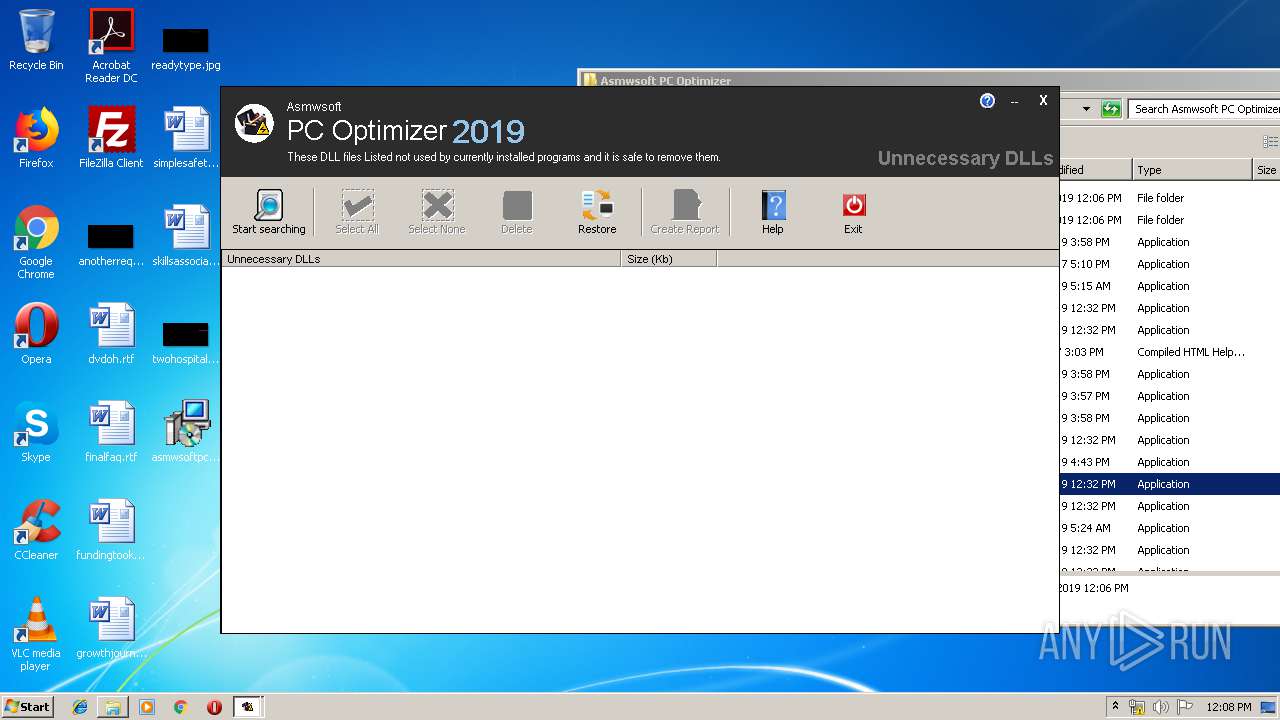Click the Start searching toolbar icon

pos(268,212)
